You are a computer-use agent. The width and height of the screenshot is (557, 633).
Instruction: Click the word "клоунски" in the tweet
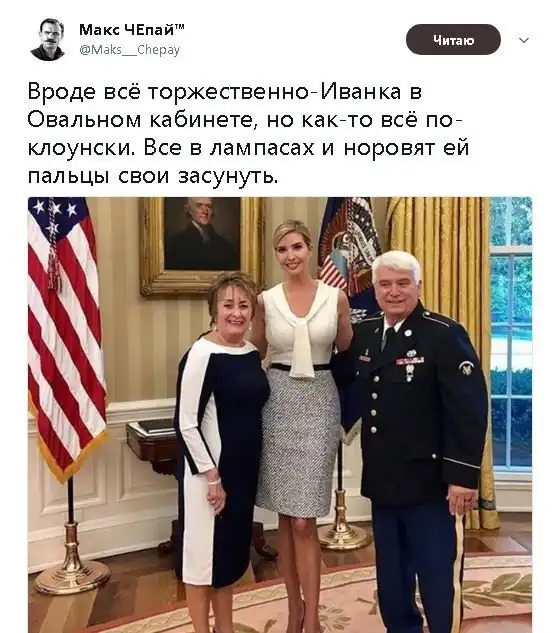pos(80,148)
